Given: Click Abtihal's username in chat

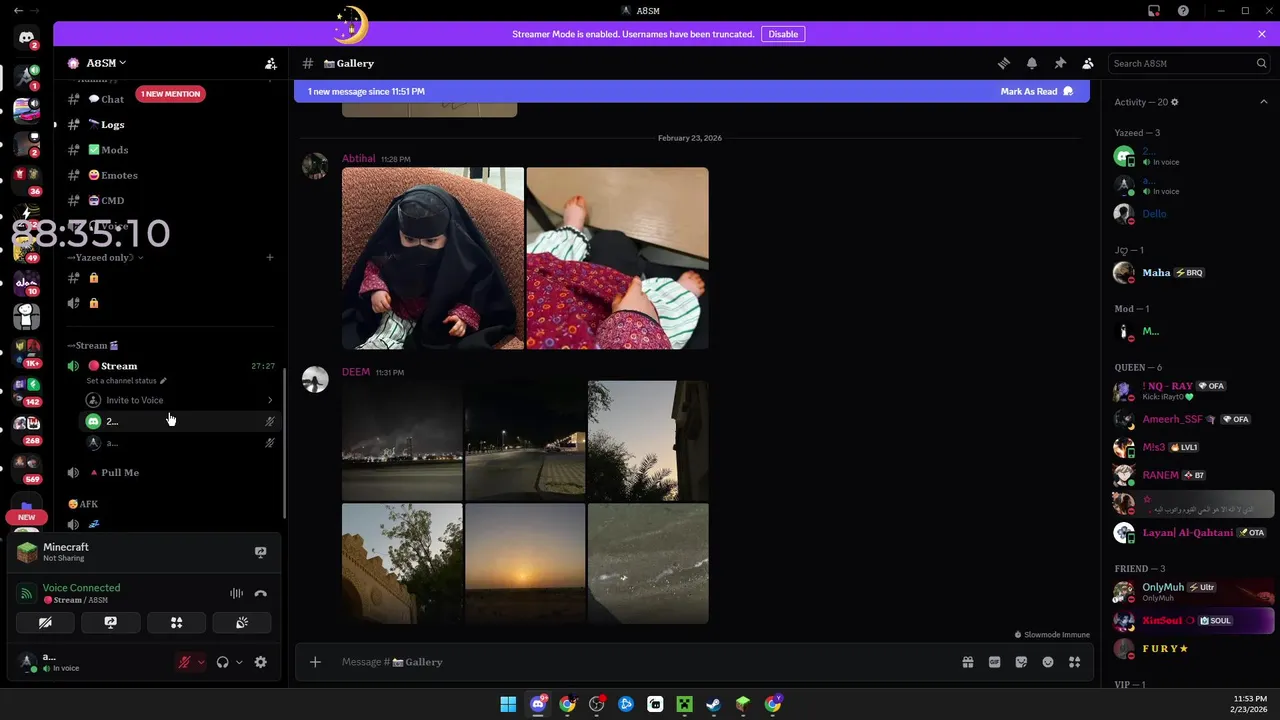Looking at the screenshot, I should pyautogui.click(x=358, y=158).
